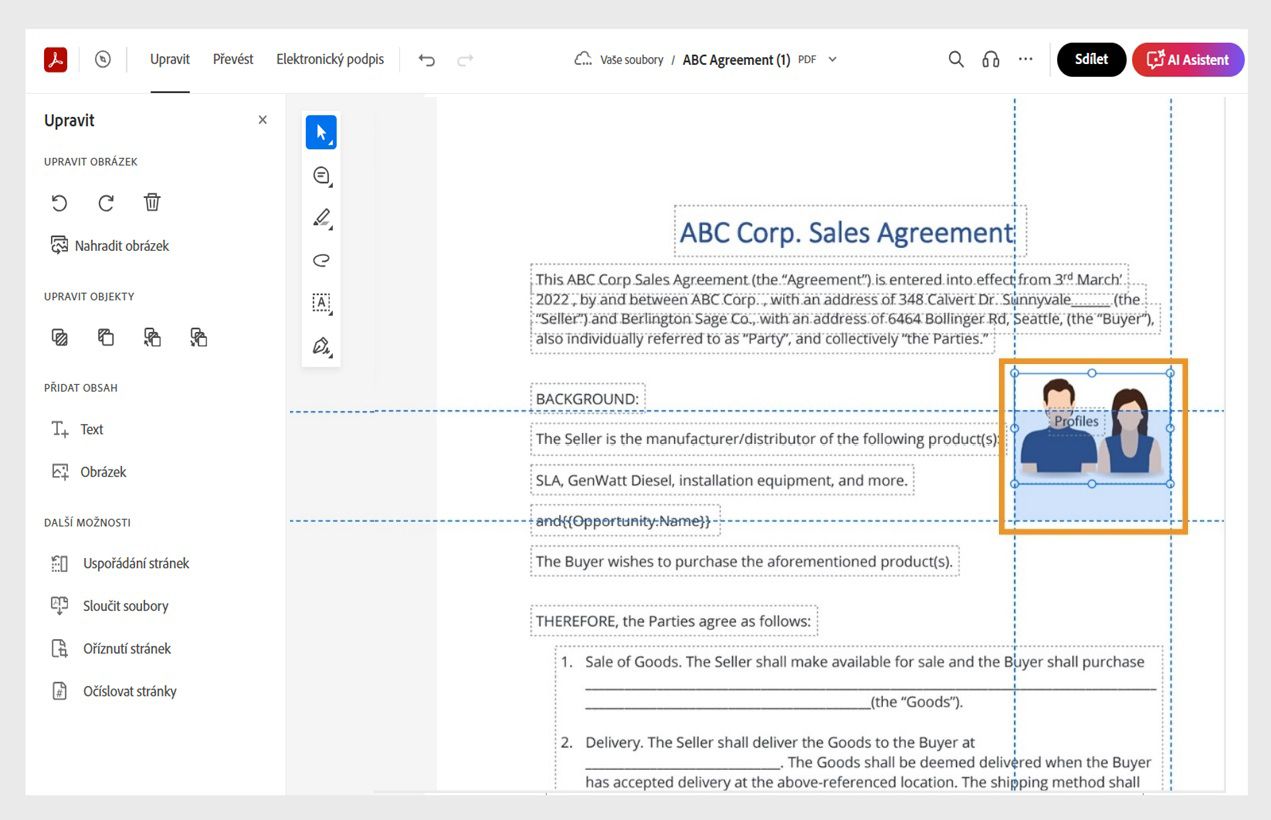Open Oříznutí stránek
The image size is (1271, 820).
111,649
